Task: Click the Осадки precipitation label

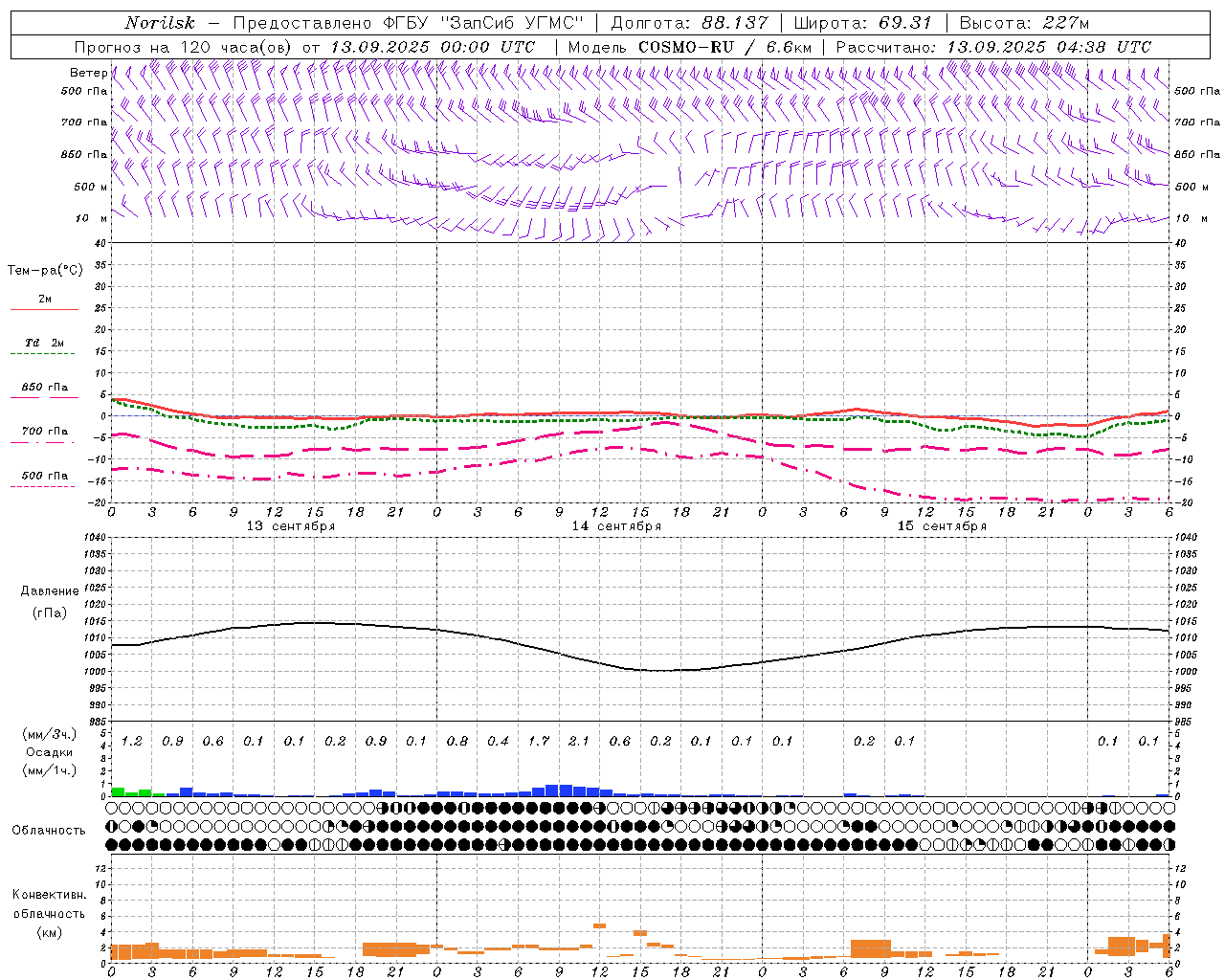Action: [49, 752]
